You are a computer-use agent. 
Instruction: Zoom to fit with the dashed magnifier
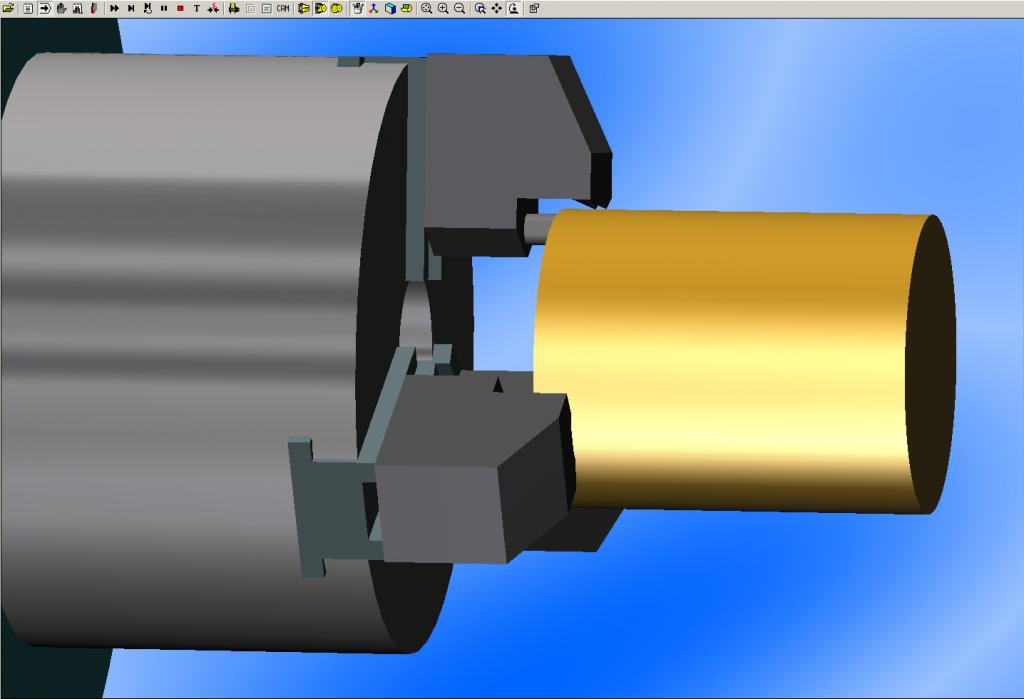426,8
